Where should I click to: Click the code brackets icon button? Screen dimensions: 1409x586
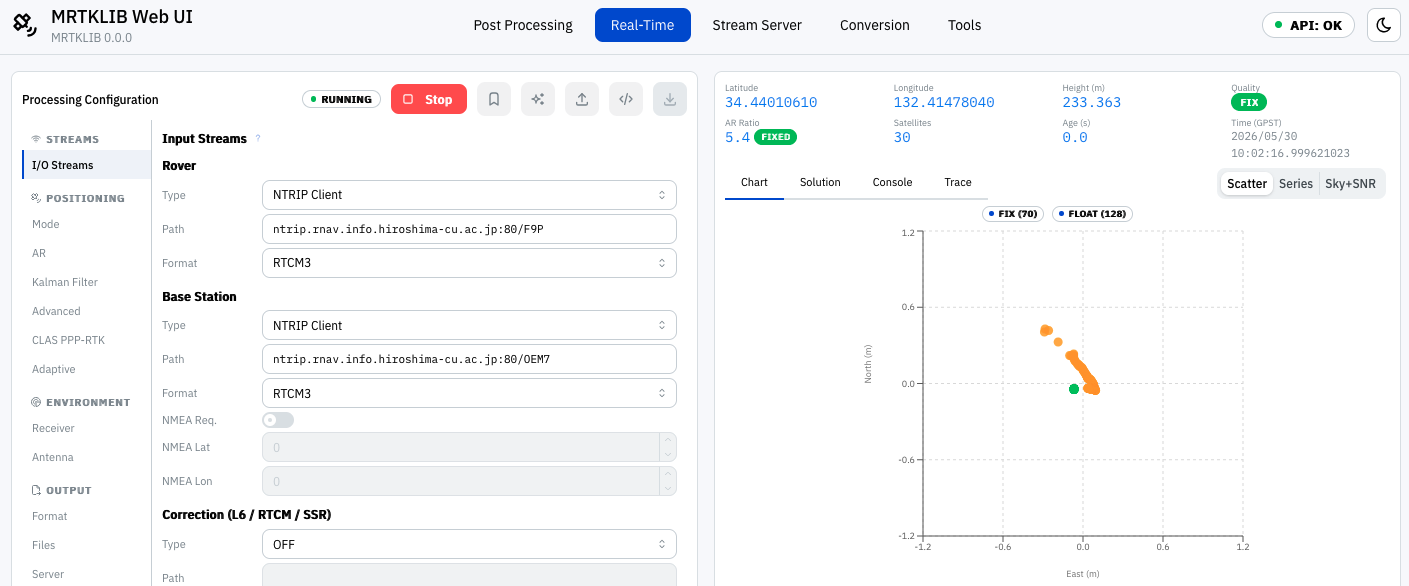pos(626,99)
